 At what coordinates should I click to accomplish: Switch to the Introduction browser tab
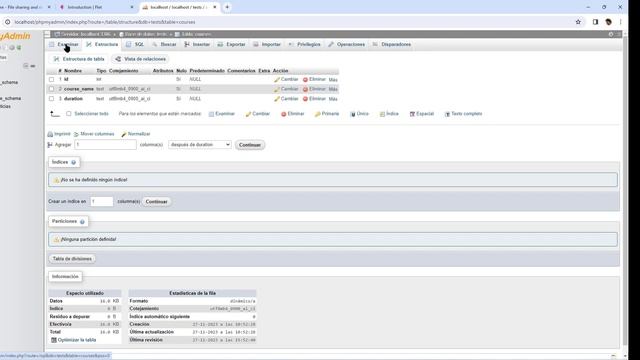(x=96, y=7)
